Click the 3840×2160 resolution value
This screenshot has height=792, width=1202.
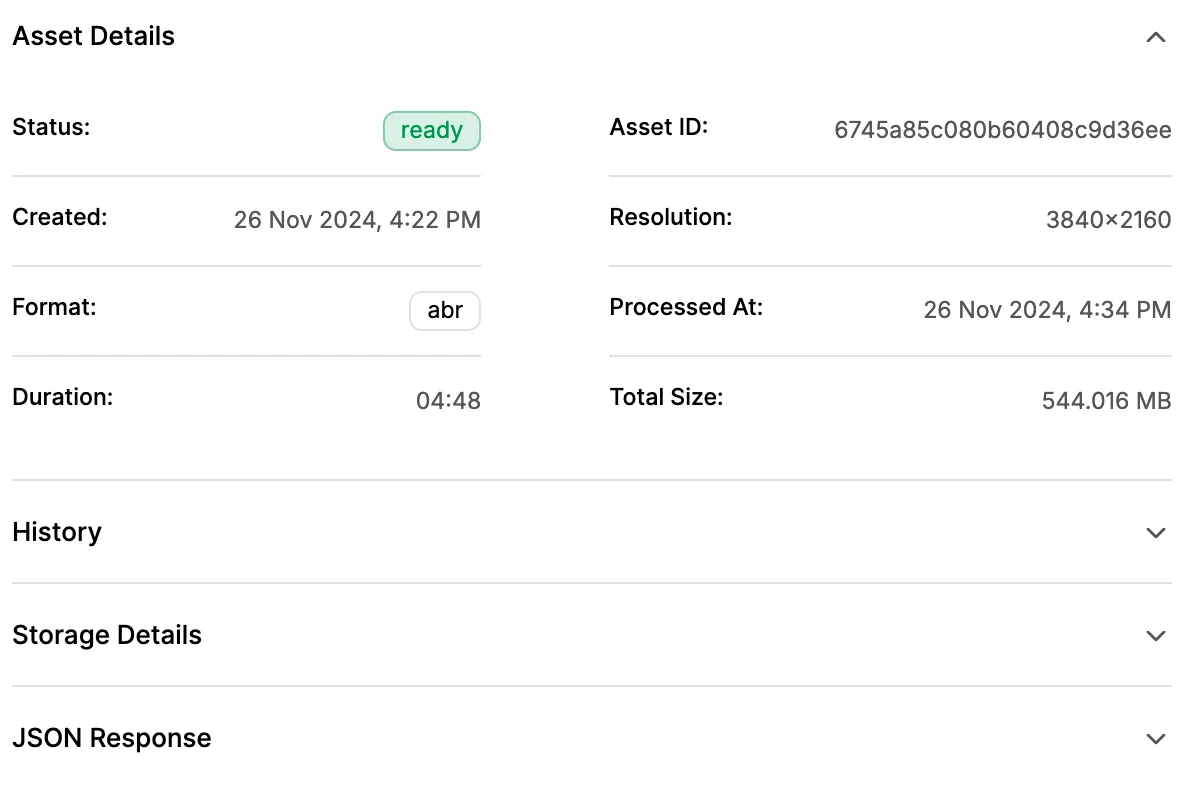coord(1109,220)
